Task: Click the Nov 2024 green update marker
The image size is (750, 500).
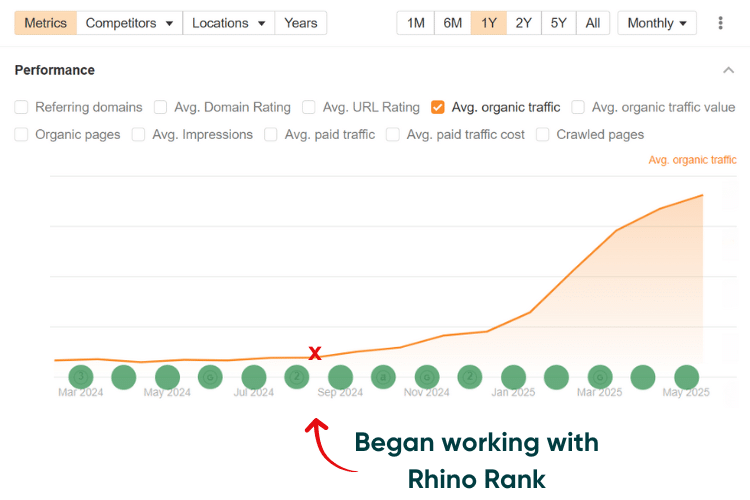Action: 427,377
